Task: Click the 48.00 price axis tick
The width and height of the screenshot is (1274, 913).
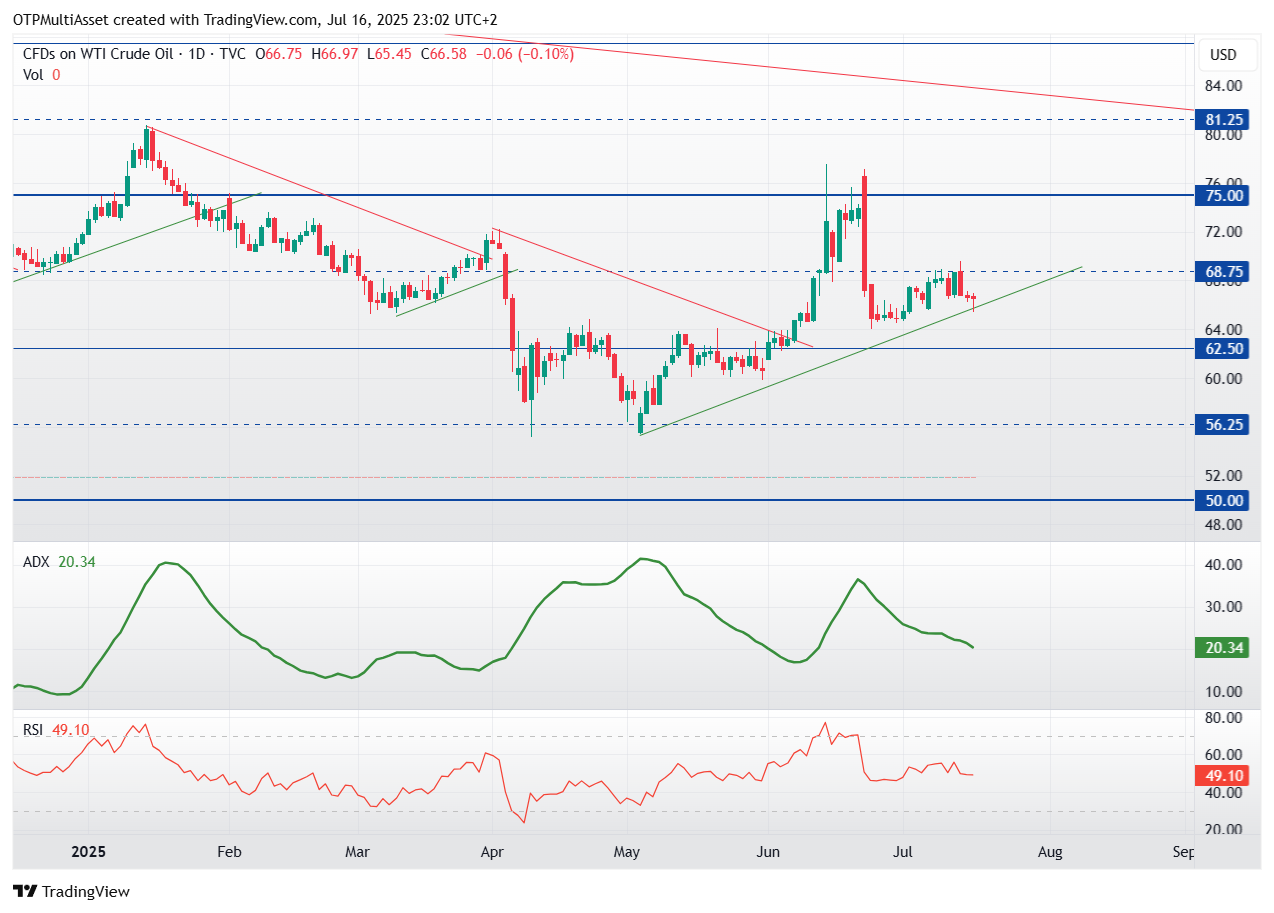Action: click(x=1223, y=524)
